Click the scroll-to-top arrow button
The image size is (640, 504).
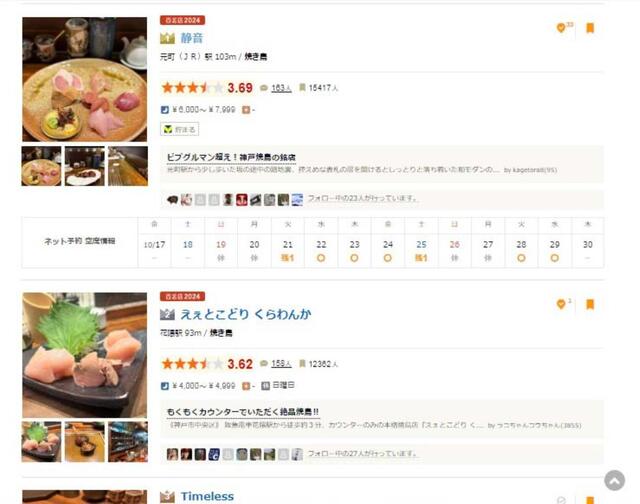615,480
